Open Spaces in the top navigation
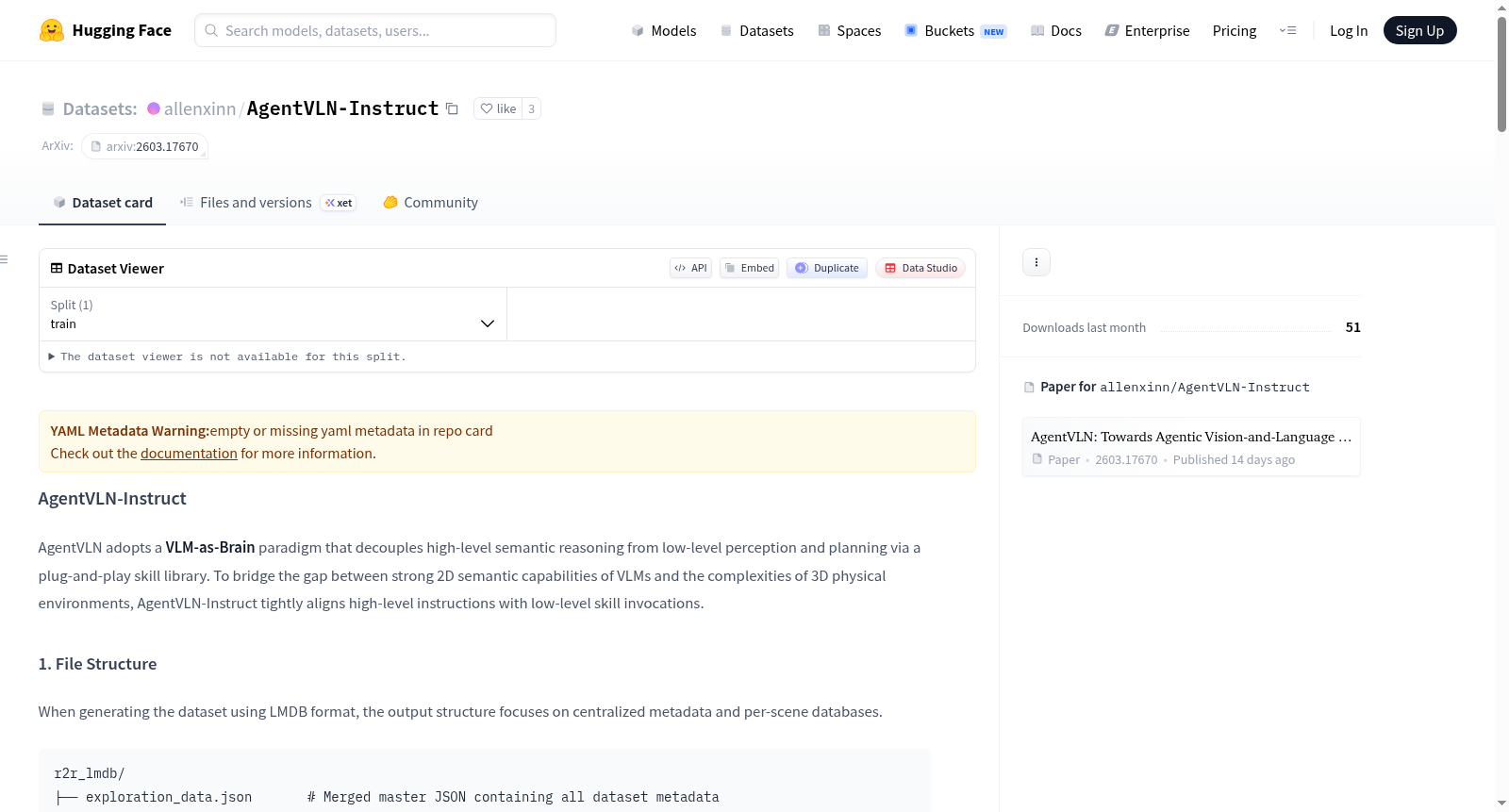This screenshot has height=812, width=1509. (850, 30)
